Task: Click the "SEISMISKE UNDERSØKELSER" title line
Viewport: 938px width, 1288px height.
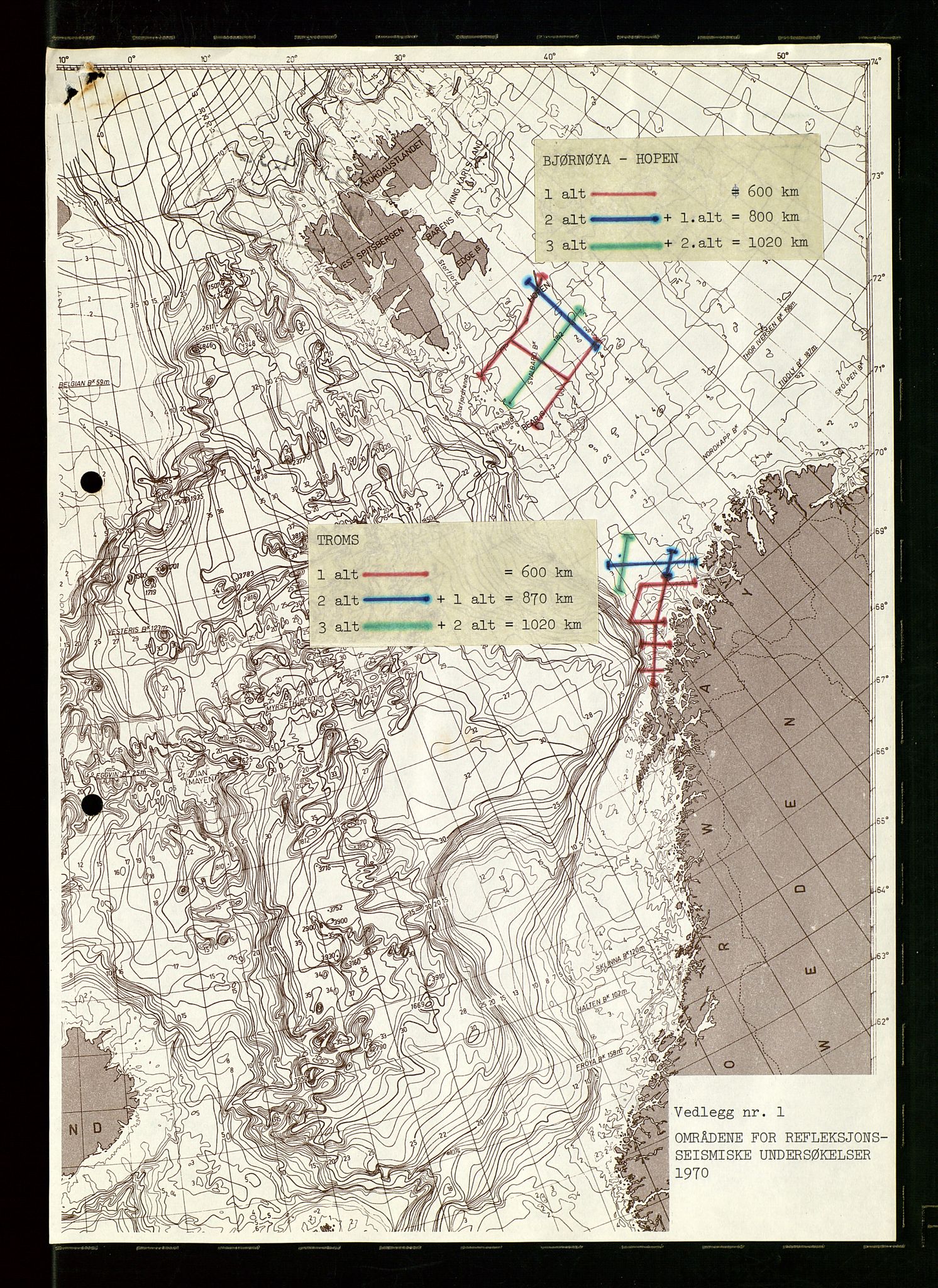Action: (x=772, y=1155)
